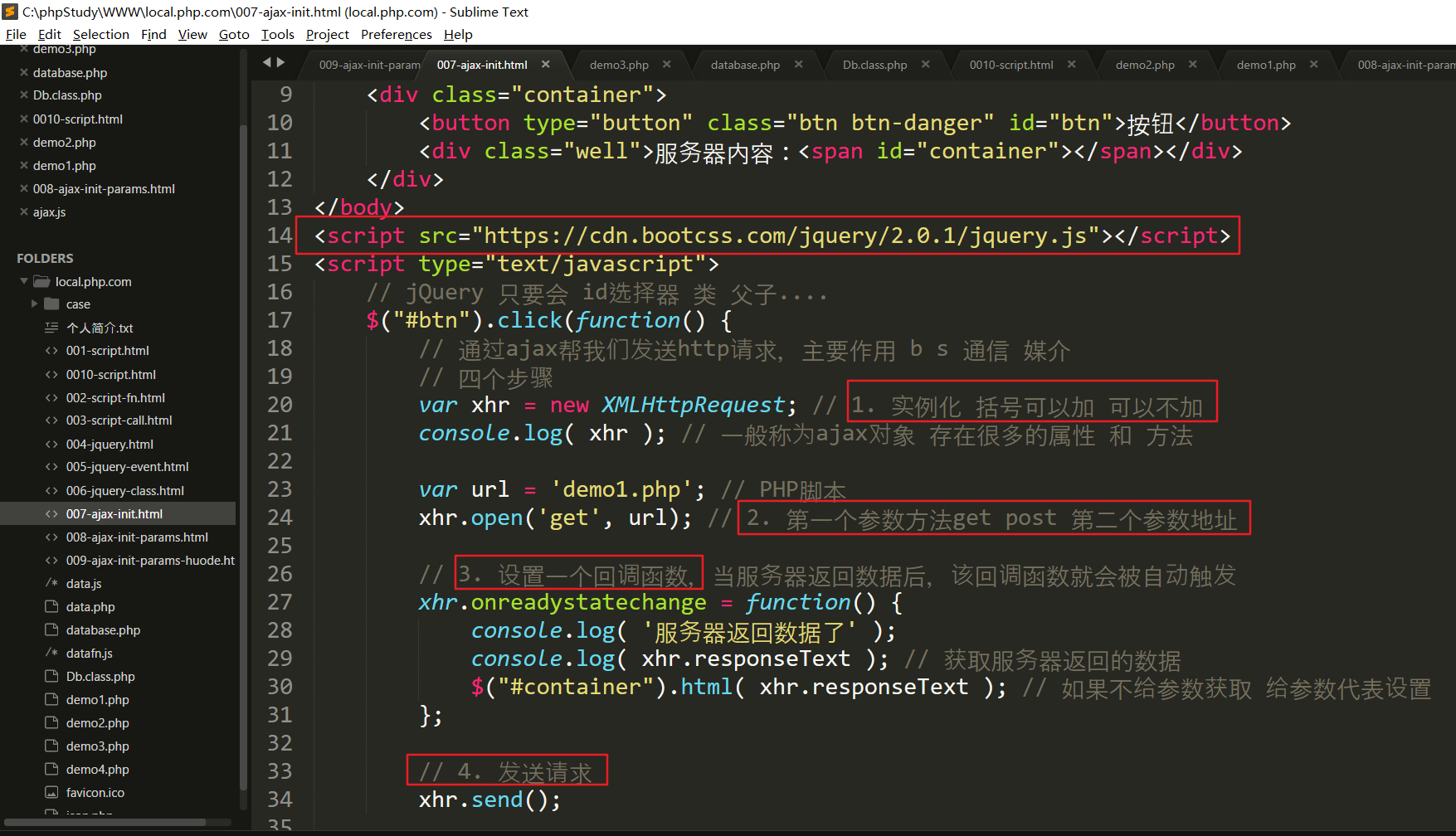Close ajax.js in the open files list
This screenshot has width=1456, height=836.
click(x=24, y=212)
